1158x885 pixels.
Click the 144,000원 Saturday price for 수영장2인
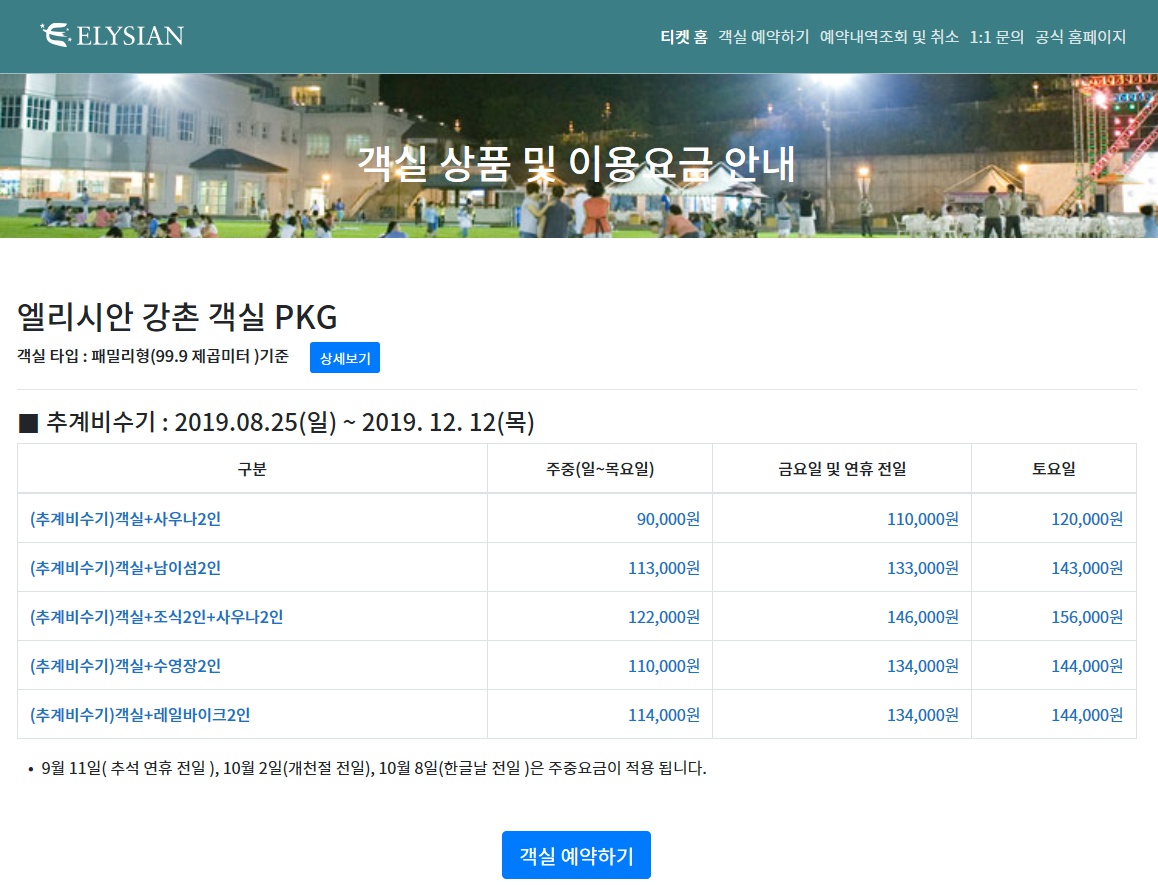point(1087,666)
